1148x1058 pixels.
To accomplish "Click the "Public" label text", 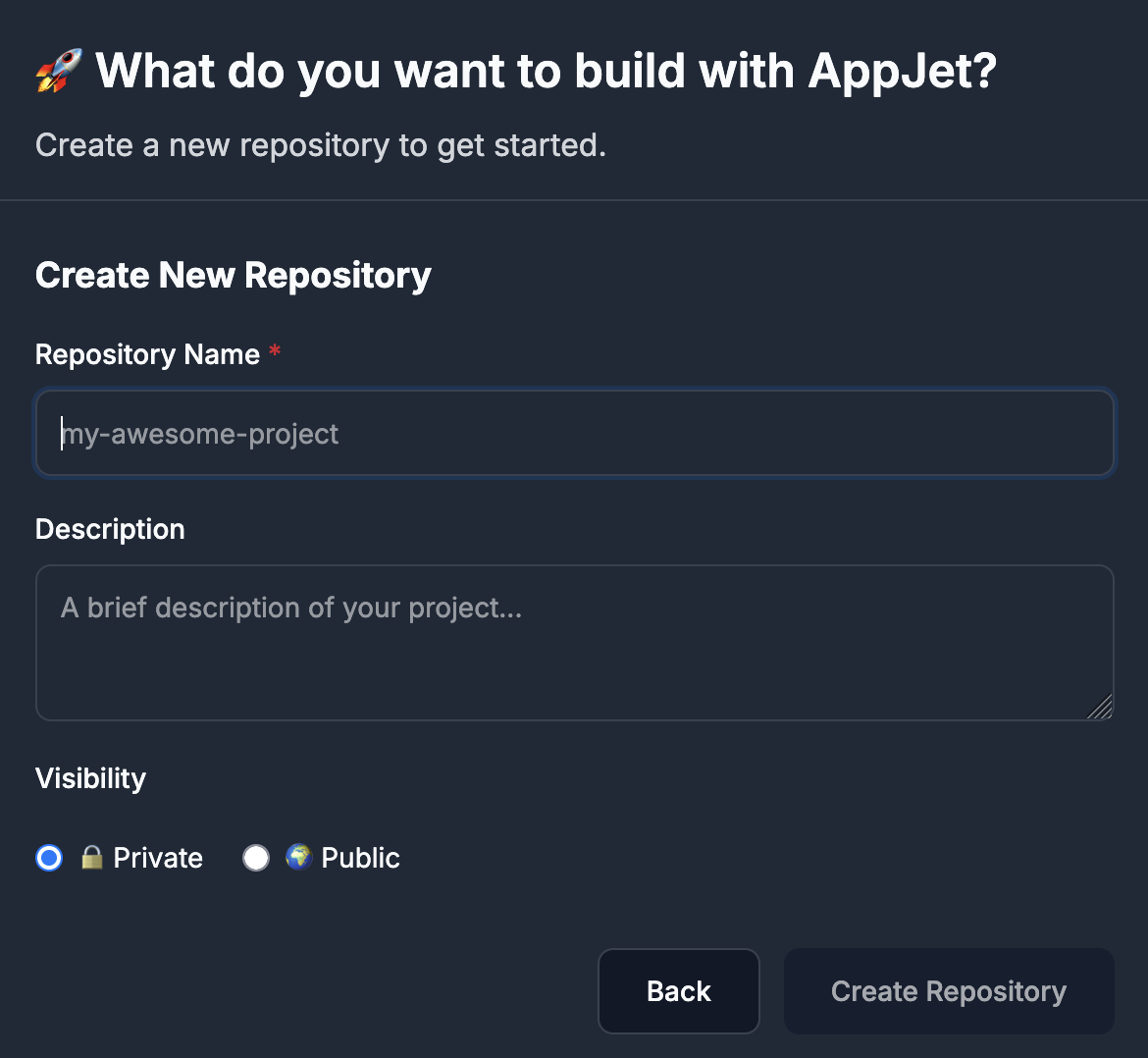I will tap(360, 858).
